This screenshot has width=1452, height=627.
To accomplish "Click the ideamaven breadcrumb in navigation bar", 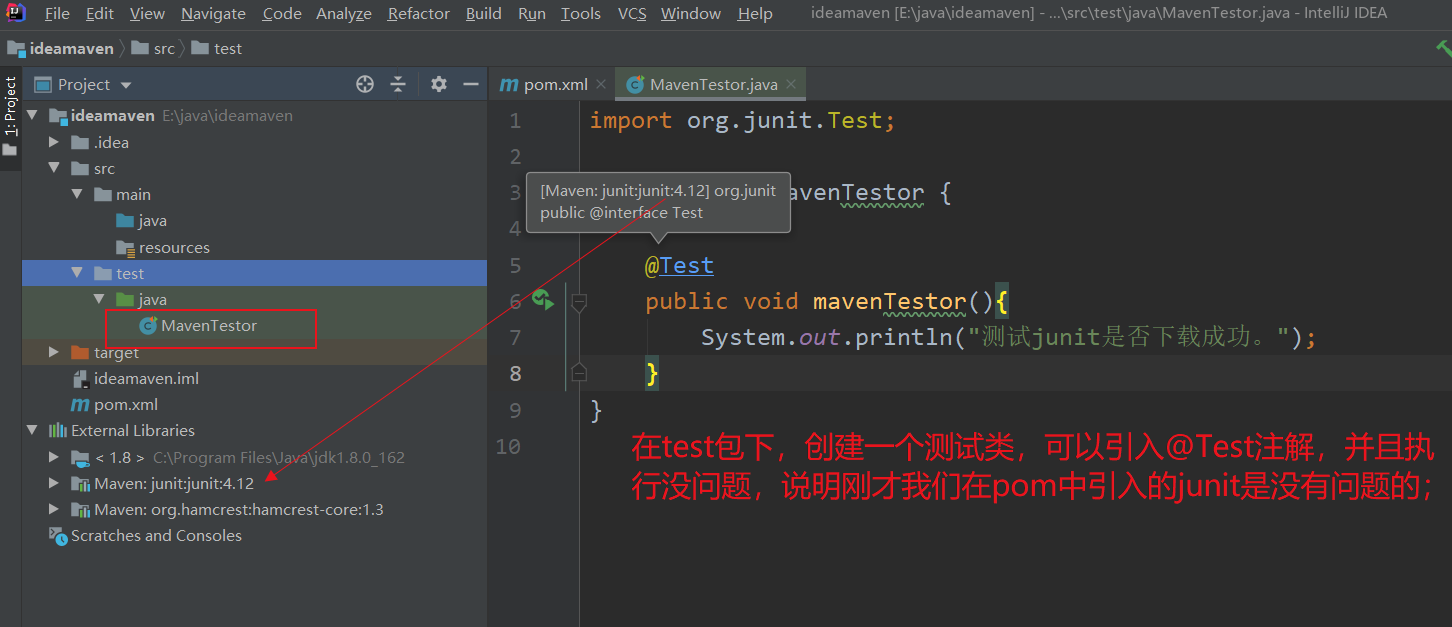I will [61, 48].
